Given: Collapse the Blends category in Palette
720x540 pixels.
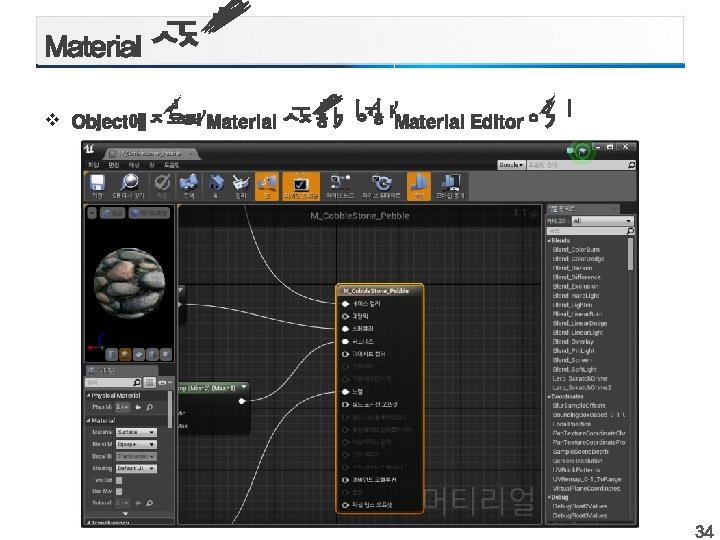Looking at the screenshot, I should tap(550, 240).
